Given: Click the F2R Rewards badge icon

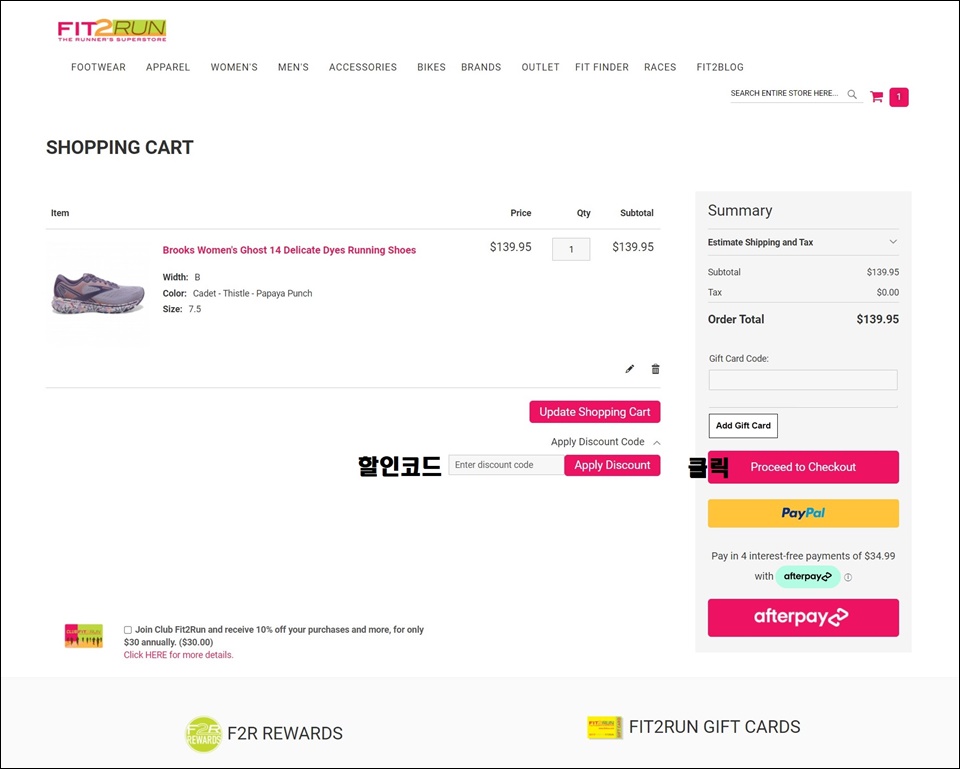Looking at the screenshot, I should point(204,734).
